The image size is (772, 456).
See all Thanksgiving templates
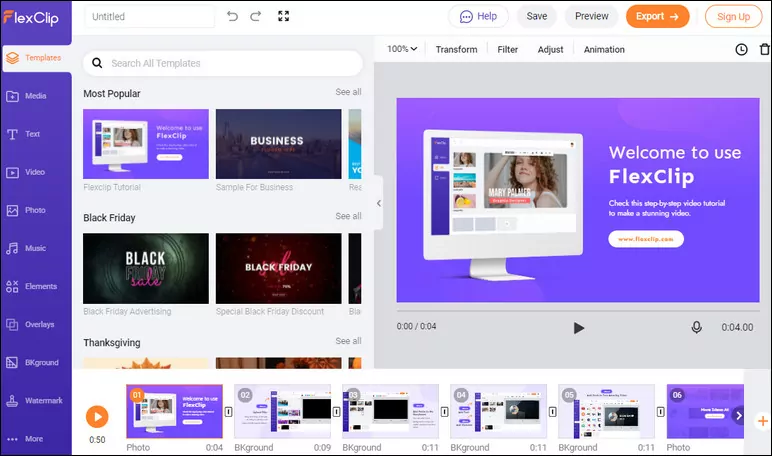pos(348,341)
